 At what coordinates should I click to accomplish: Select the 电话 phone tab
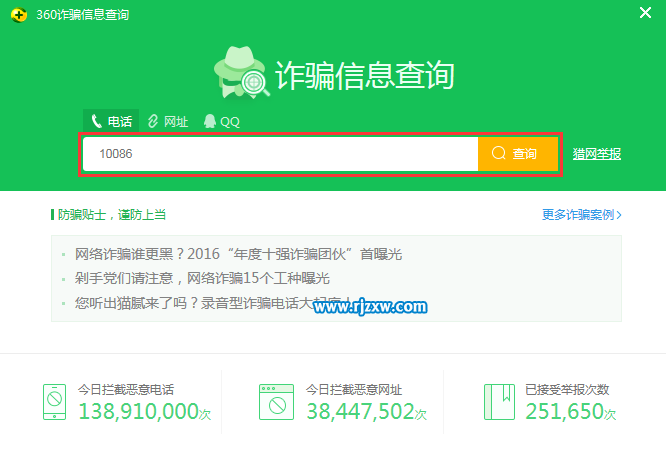(x=111, y=122)
